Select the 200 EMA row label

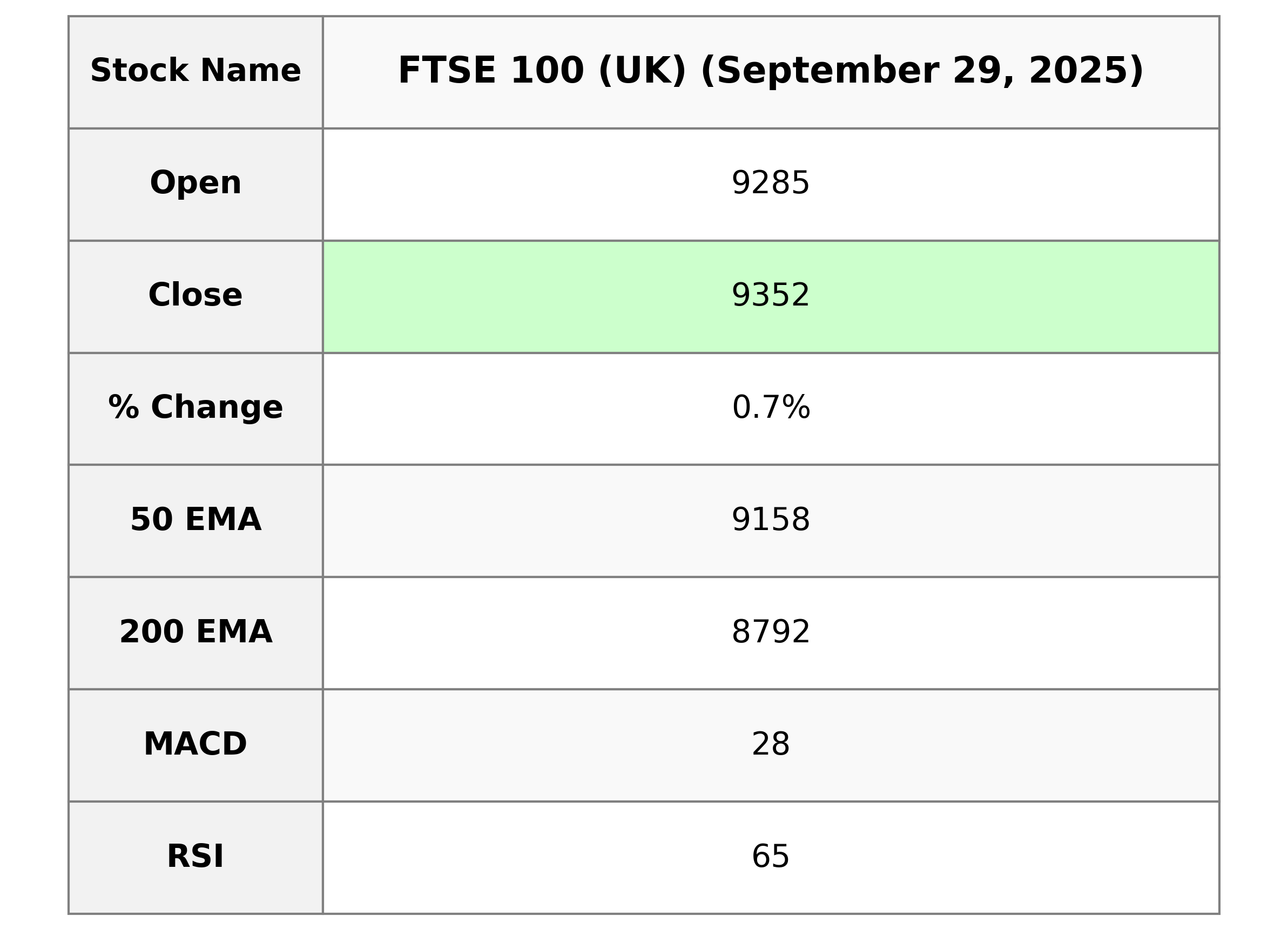(x=195, y=632)
